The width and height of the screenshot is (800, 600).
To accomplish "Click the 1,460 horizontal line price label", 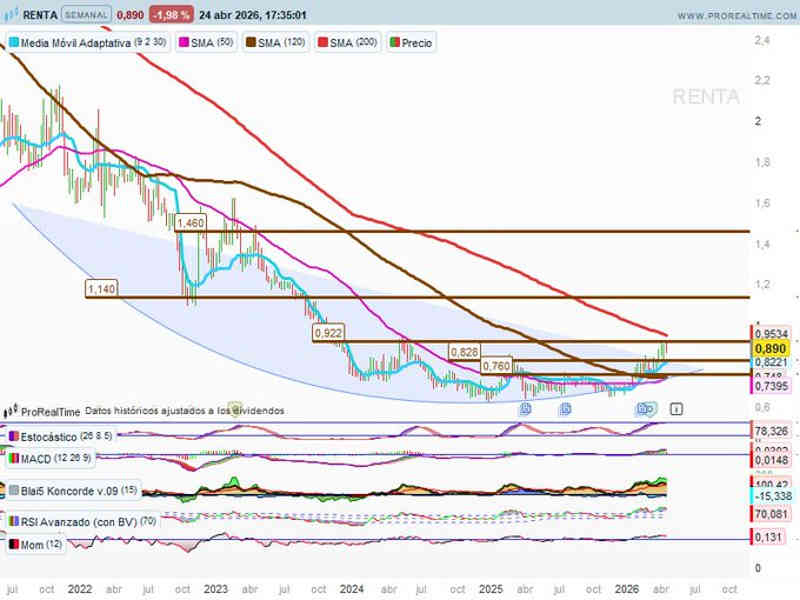I will tap(190, 223).
